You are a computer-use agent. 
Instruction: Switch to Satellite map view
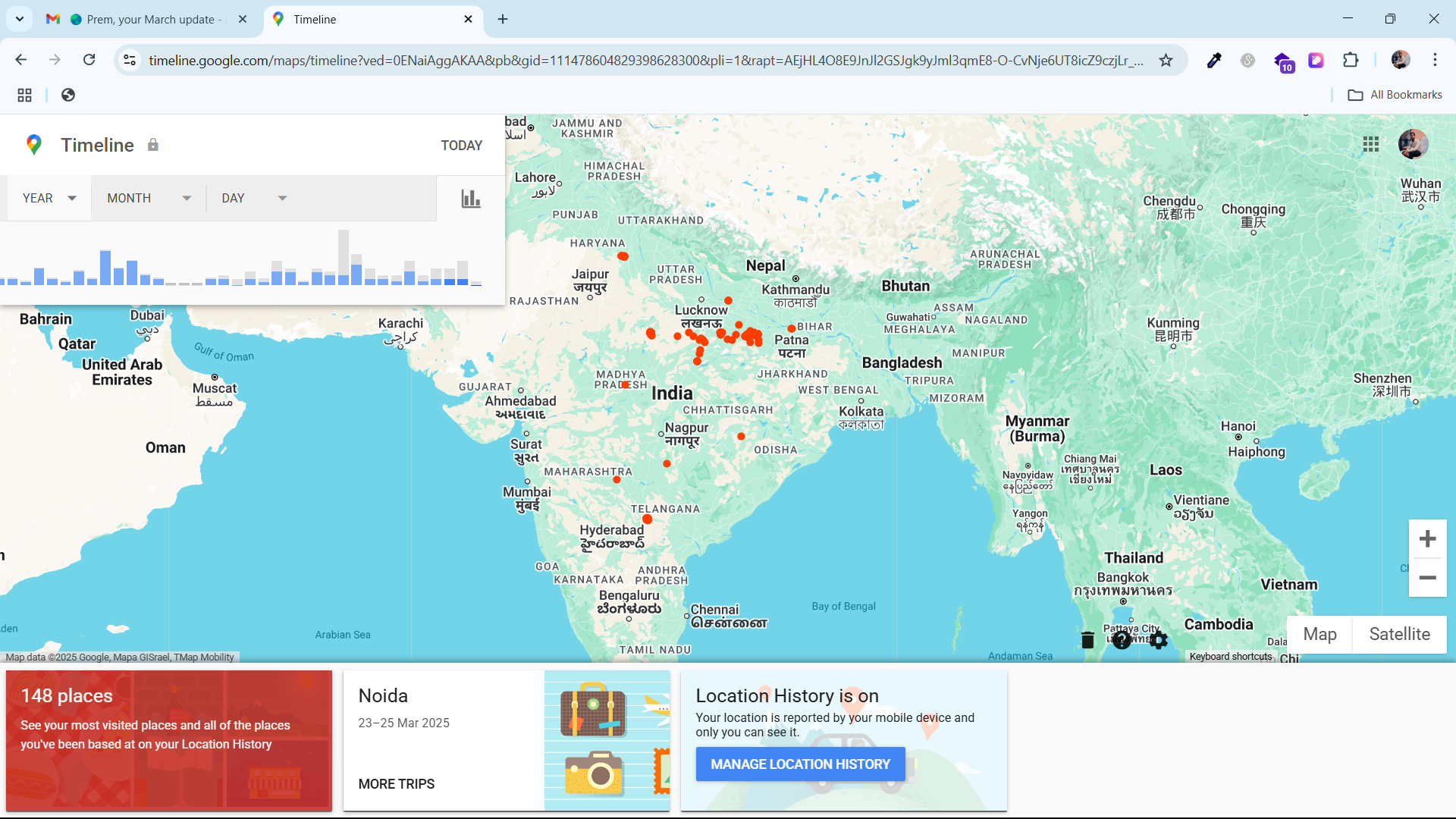point(1399,634)
